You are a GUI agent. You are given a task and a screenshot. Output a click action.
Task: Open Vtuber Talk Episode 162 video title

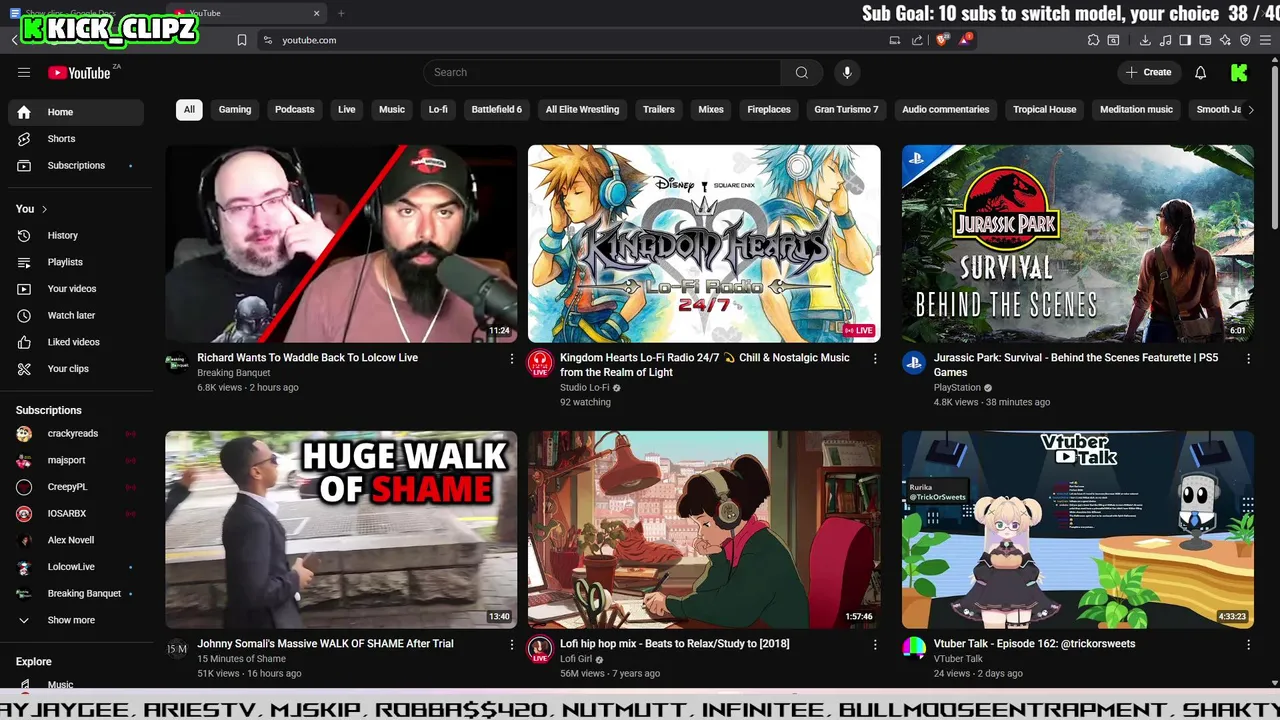pyautogui.click(x=1034, y=644)
